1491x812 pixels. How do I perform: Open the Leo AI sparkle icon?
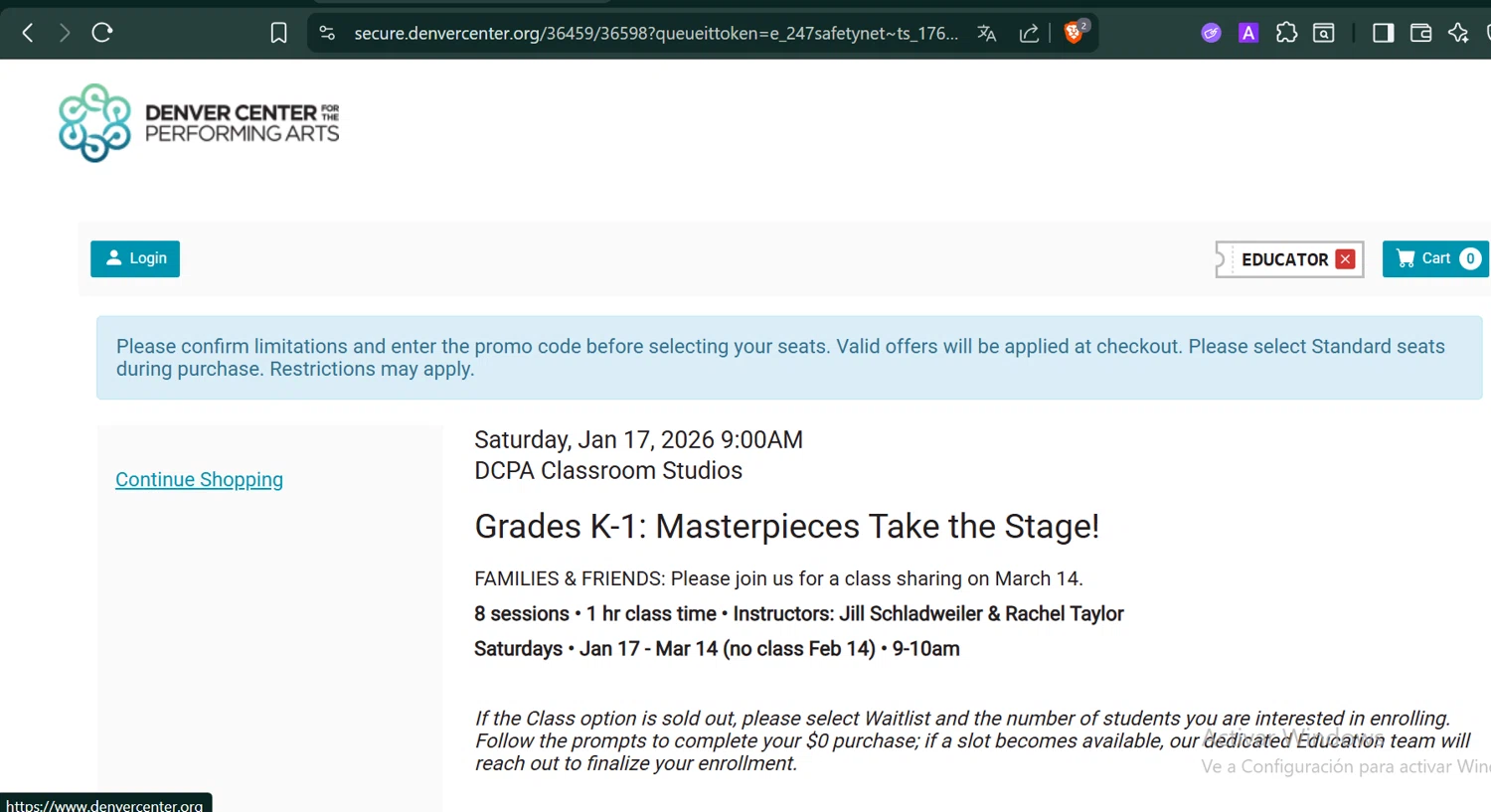1458,33
